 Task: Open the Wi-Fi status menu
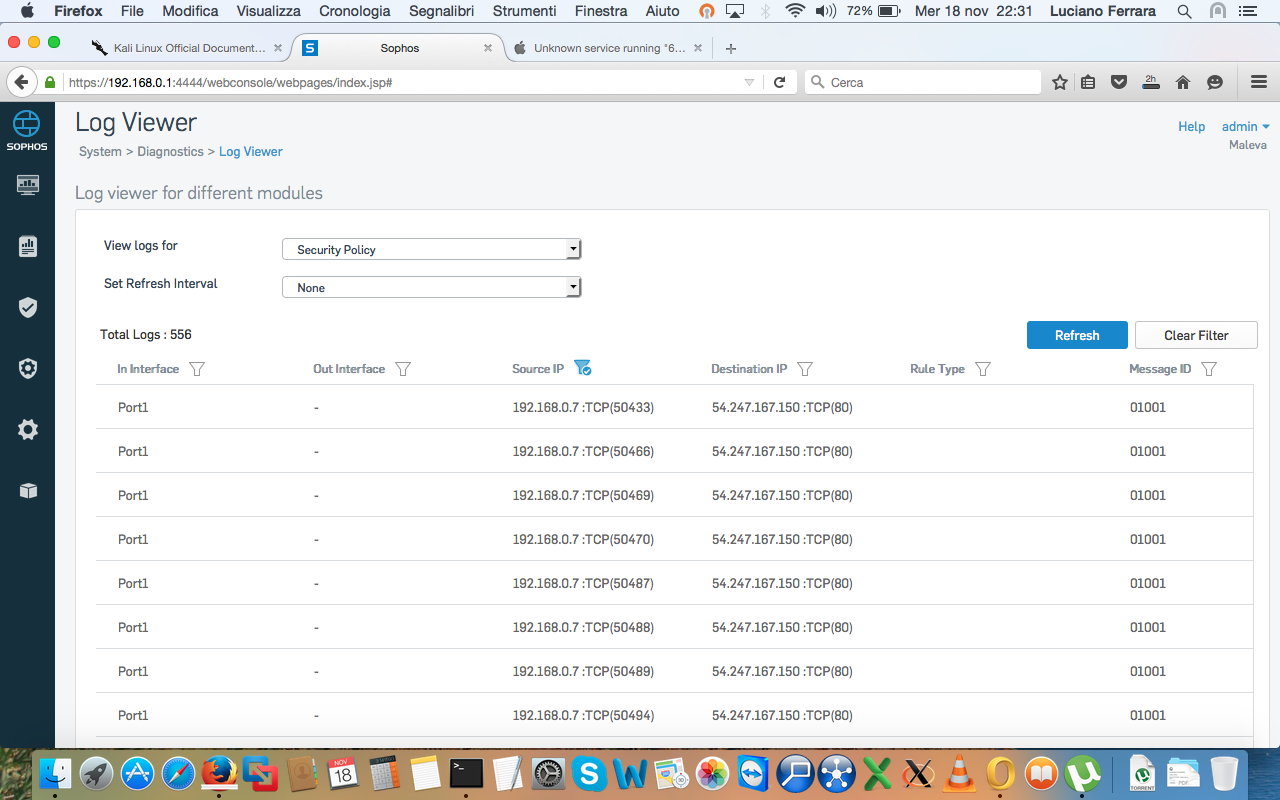pyautogui.click(x=795, y=11)
